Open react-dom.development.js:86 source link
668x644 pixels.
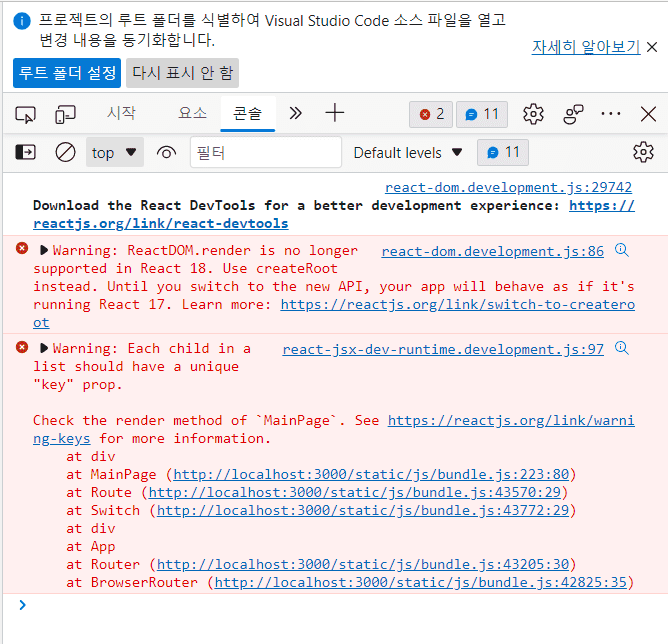pyautogui.click(x=492, y=251)
